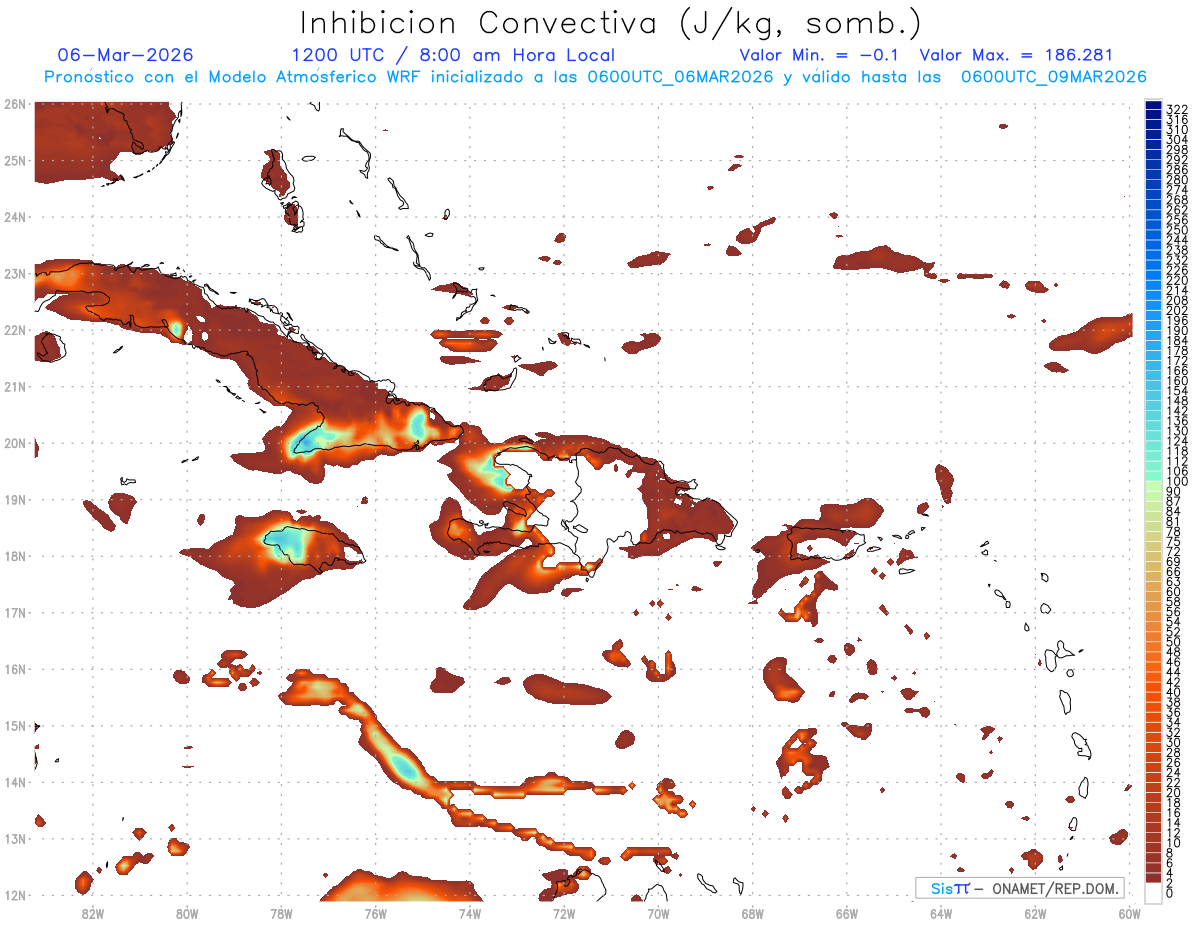Click the legend value '190'
The image size is (1200, 927).
[x=1177, y=331]
